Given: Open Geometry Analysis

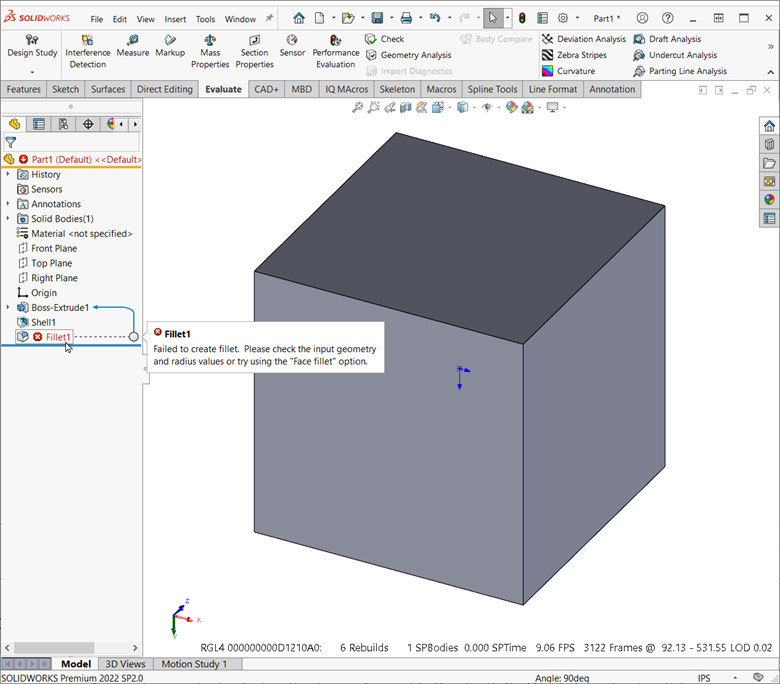Looking at the screenshot, I should (408, 55).
